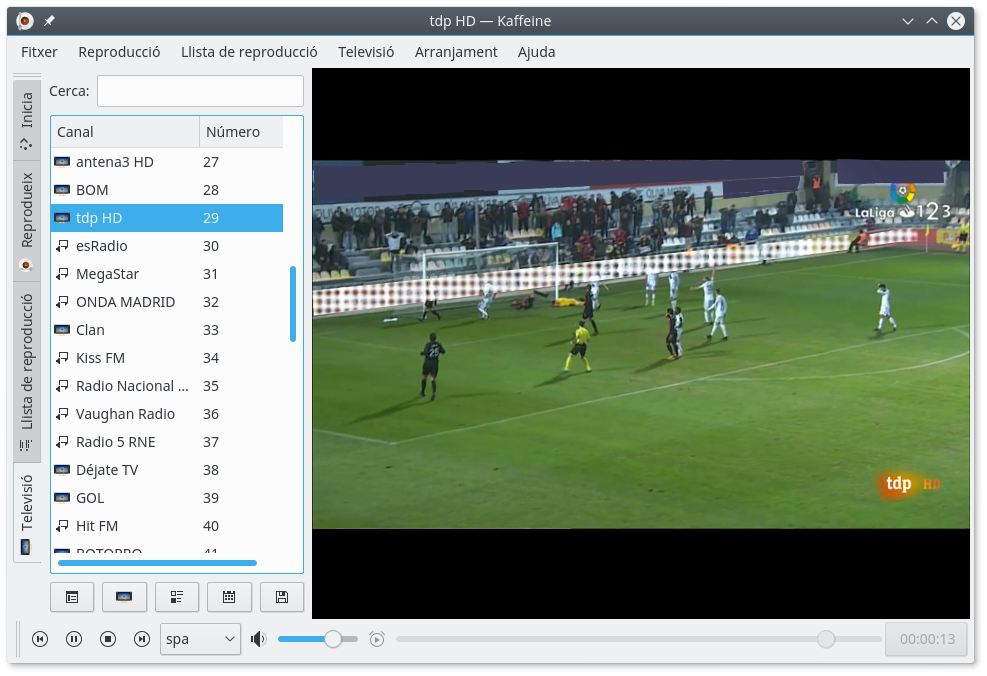987x676 pixels.
Task: Focus the Cerca search field
Action: (x=200, y=91)
